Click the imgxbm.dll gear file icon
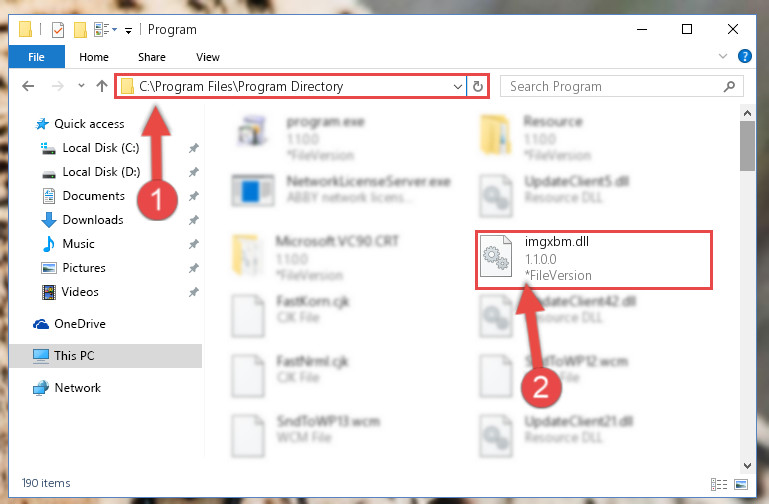This screenshot has height=504, width=769. [x=496, y=256]
